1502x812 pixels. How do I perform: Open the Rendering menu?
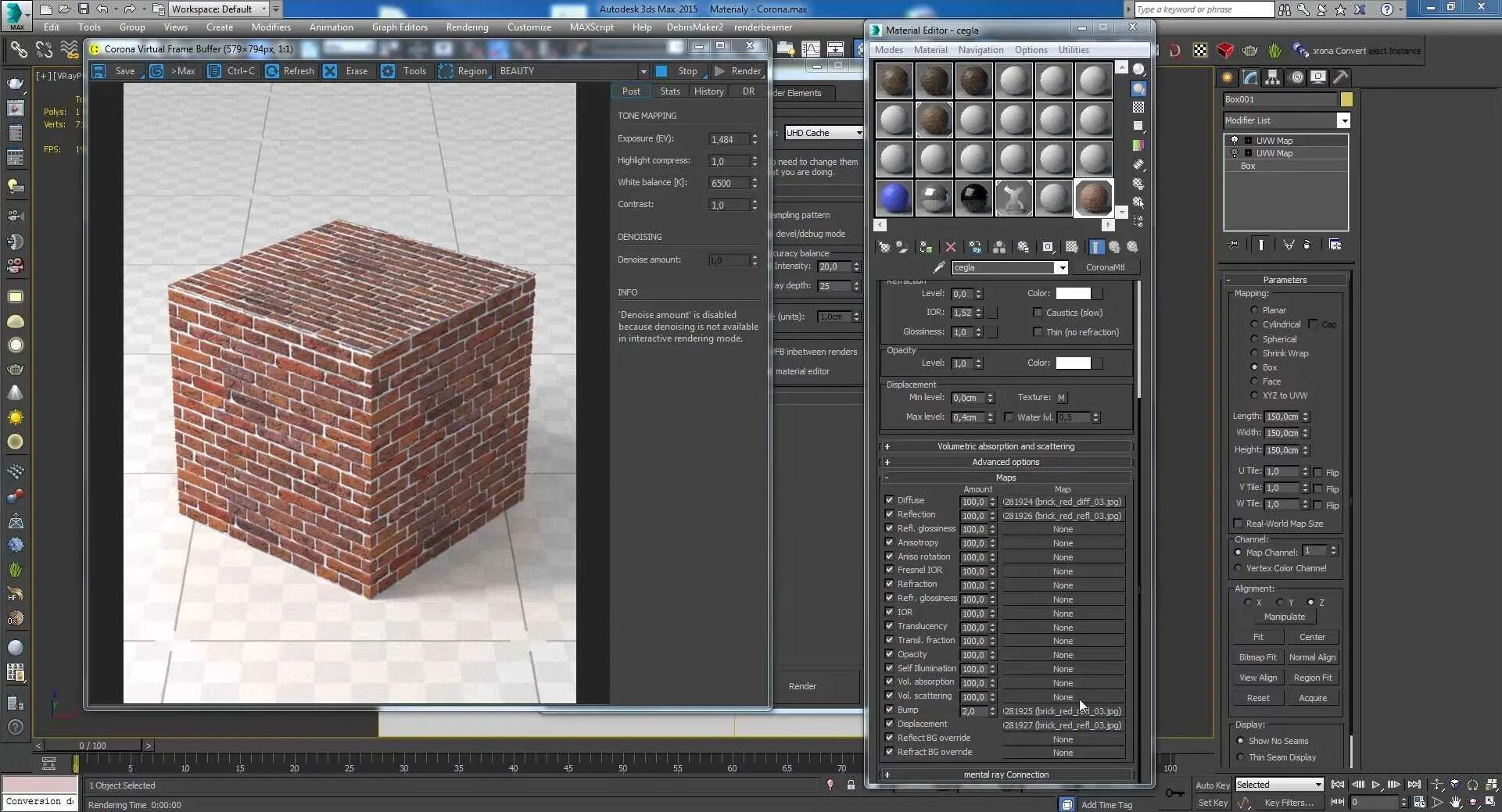pos(467,27)
